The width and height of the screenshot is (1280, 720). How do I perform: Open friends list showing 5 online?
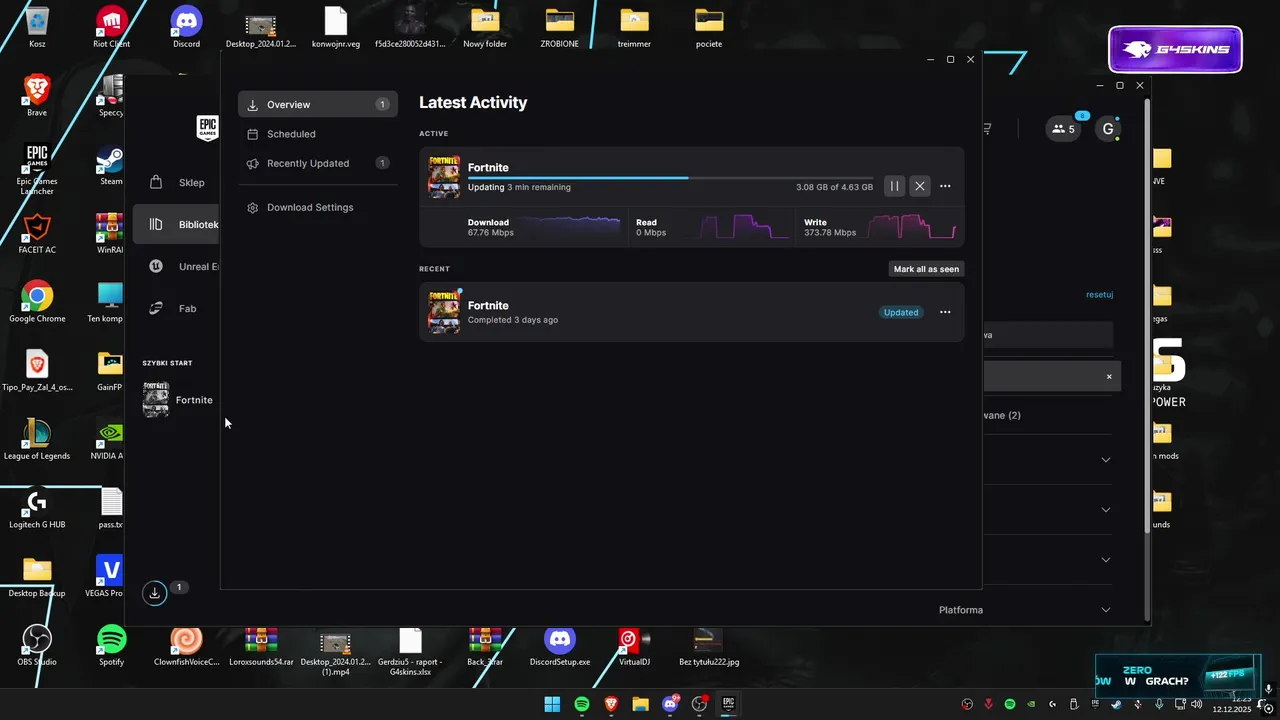click(1064, 129)
